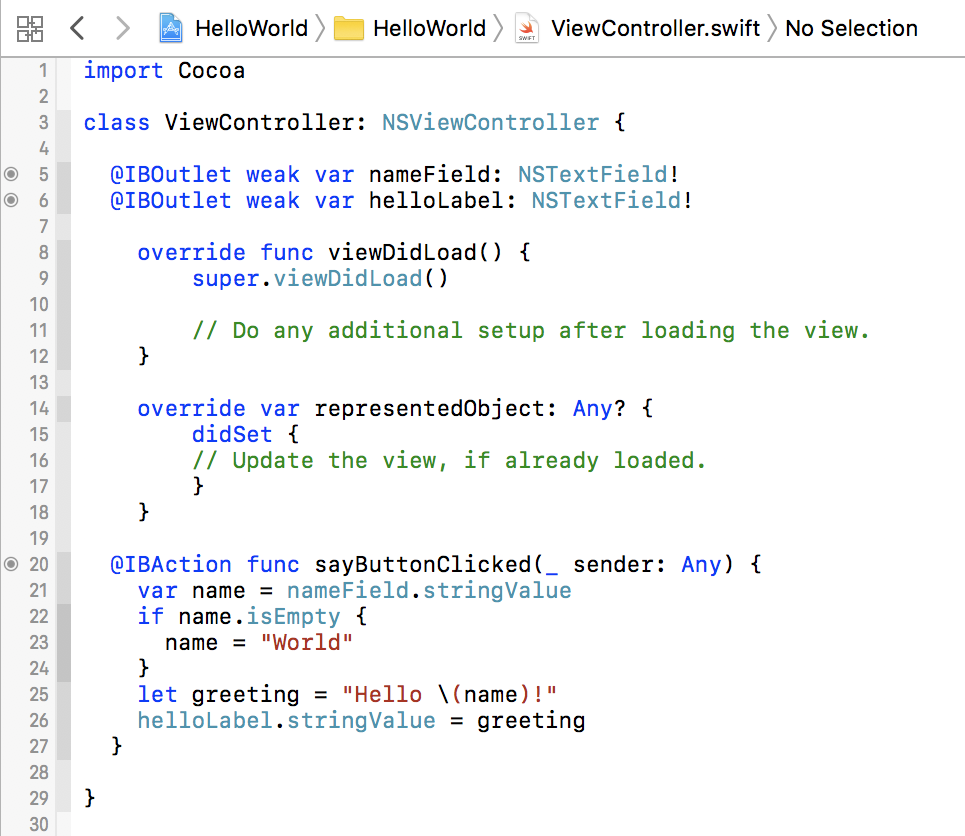Click the Swift file icon beside ViewController.swift

click(526, 28)
